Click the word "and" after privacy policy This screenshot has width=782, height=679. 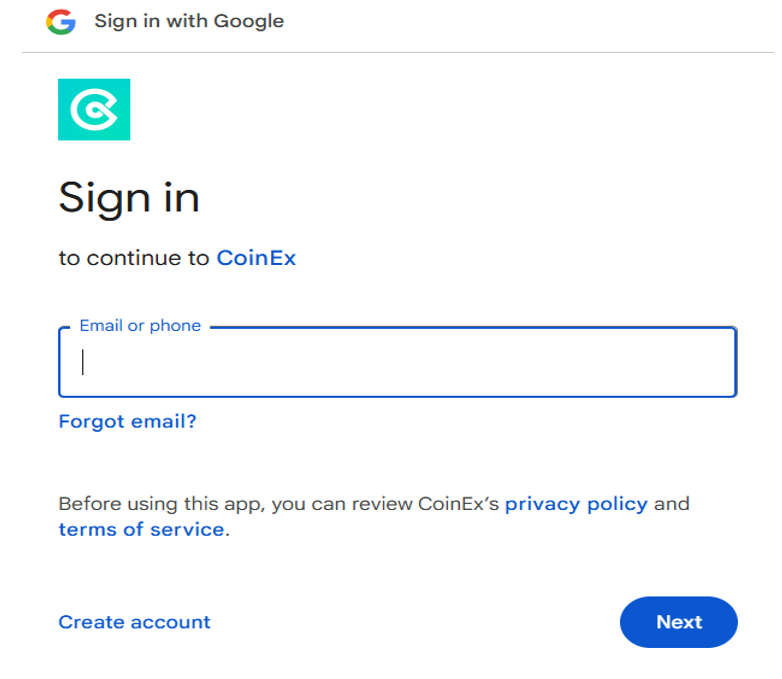[x=672, y=504]
